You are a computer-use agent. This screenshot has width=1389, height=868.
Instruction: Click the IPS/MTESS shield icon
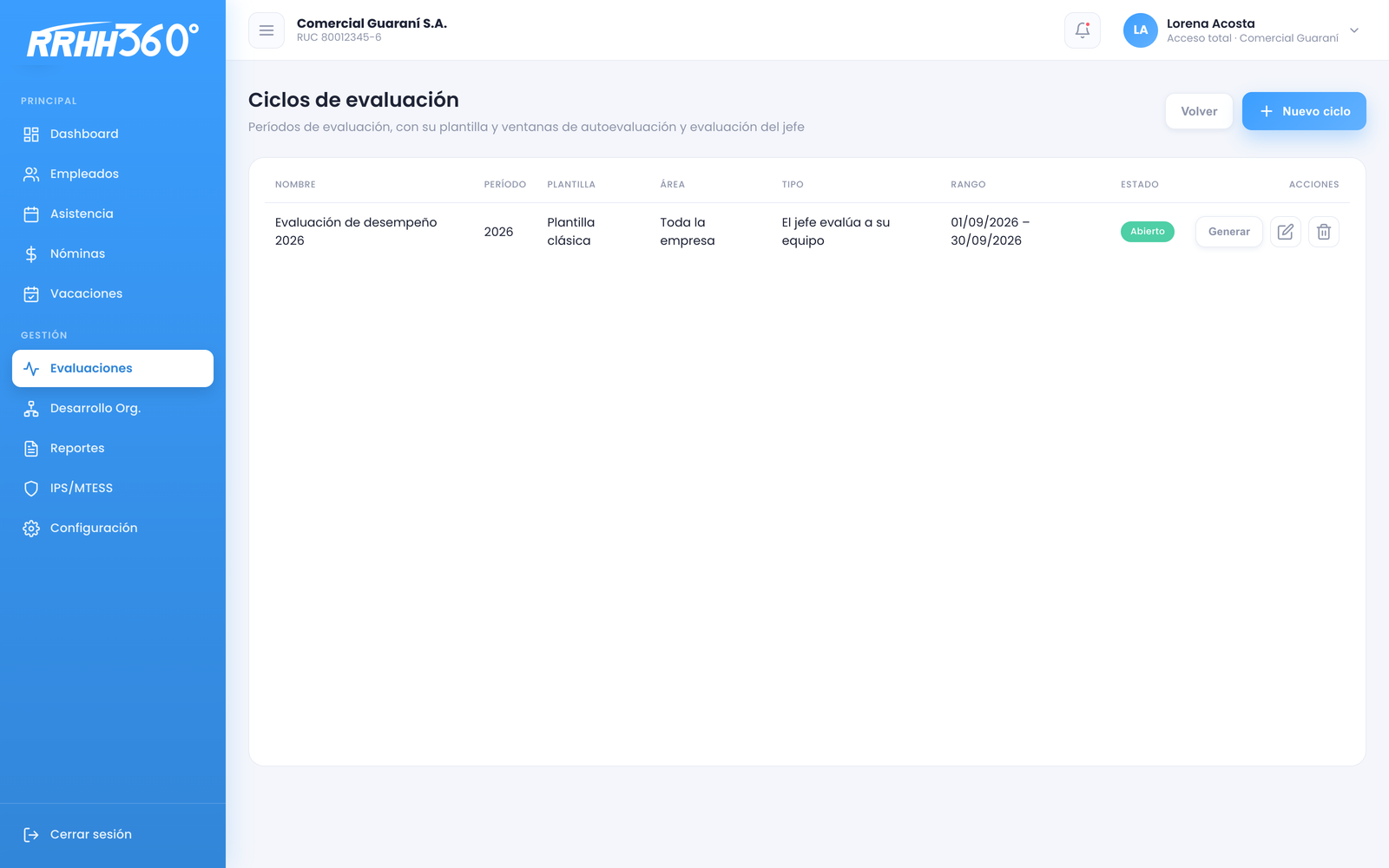(x=31, y=488)
